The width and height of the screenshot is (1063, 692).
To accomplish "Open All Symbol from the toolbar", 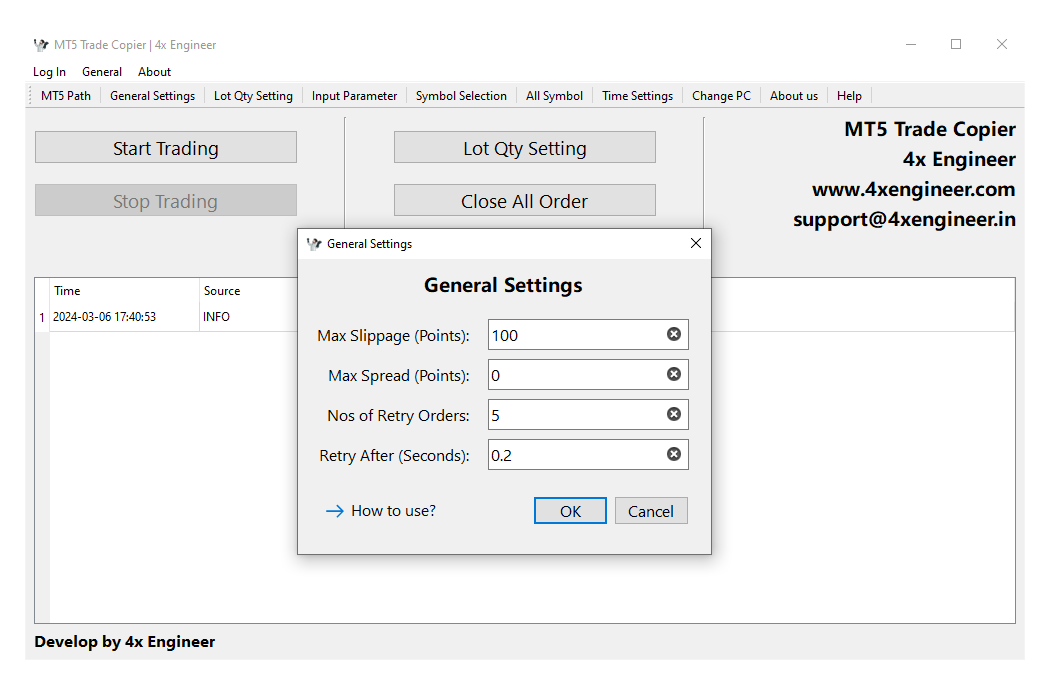I will pyautogui.click(x=555, y=96).
